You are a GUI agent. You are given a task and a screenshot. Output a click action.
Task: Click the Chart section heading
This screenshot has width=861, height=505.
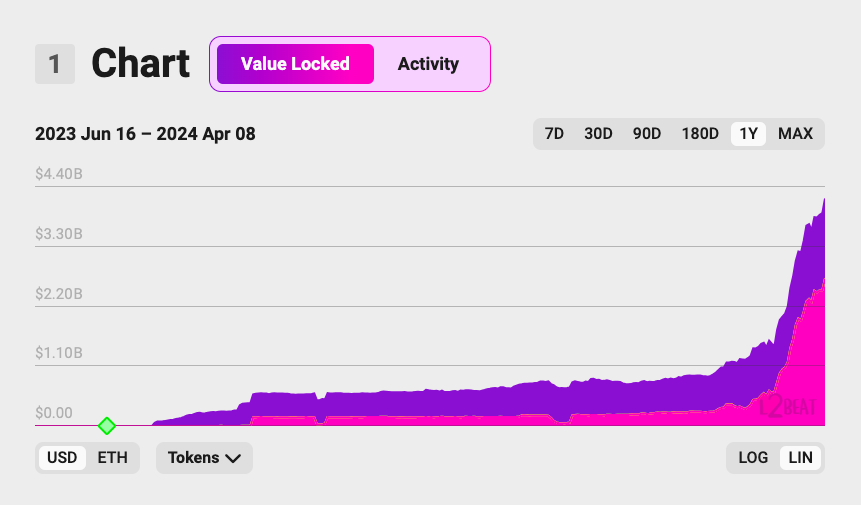[x=141, y=64]
